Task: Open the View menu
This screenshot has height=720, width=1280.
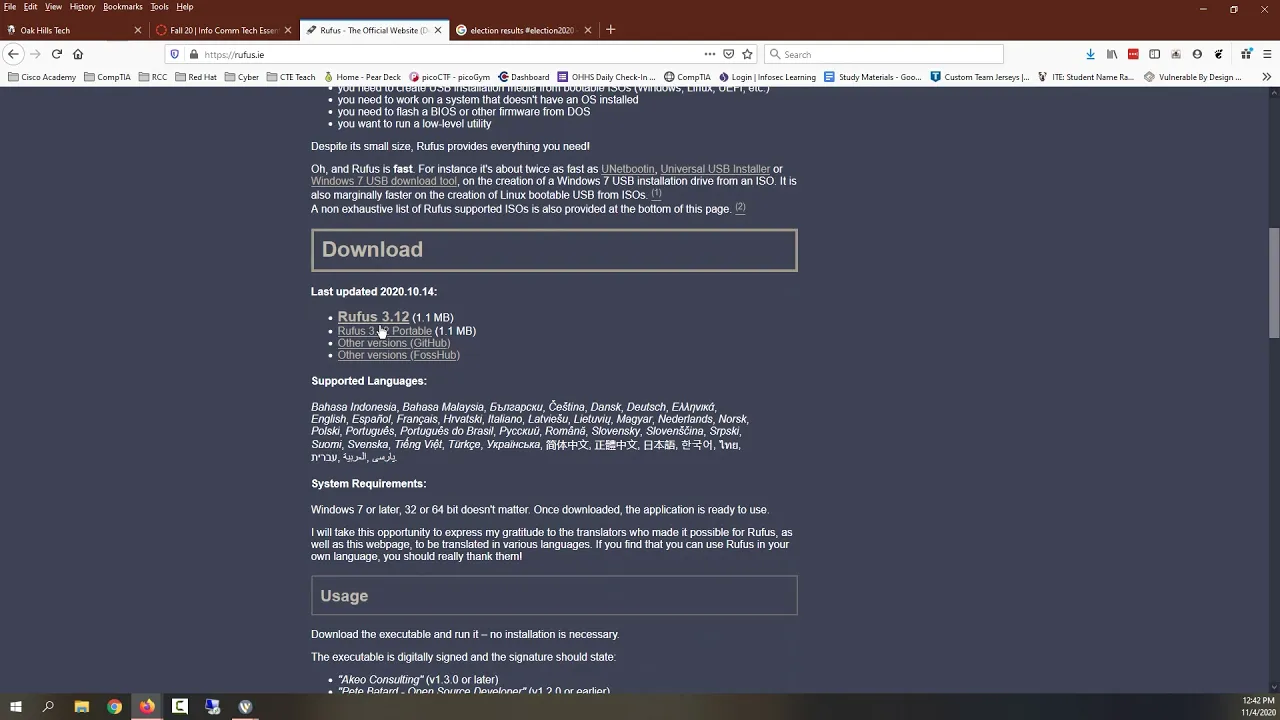Action: 53,7
